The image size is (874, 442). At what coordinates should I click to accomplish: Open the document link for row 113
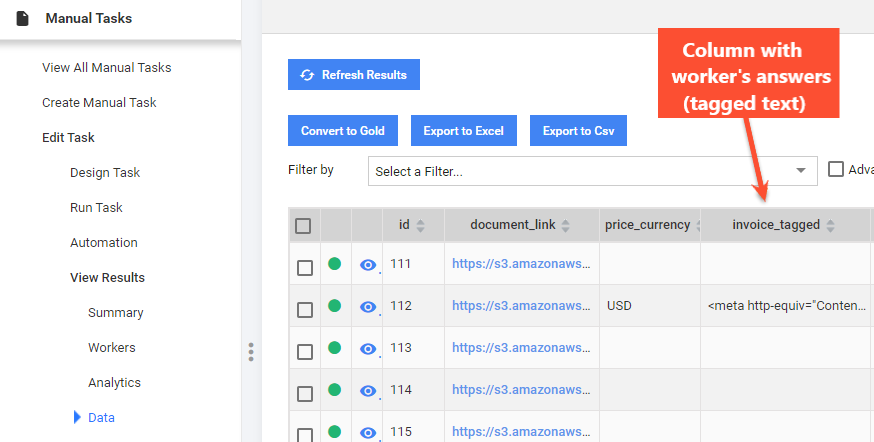pos(521,347)
